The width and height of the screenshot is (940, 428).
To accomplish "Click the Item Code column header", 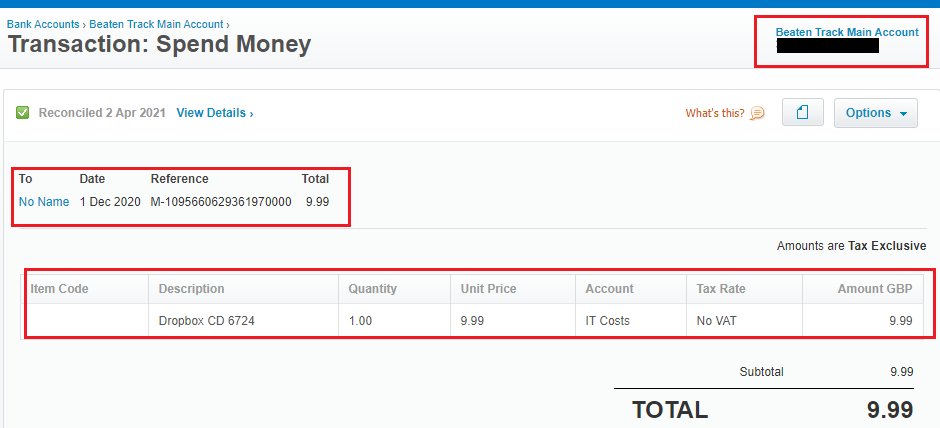I will pyautogui.click(x=86, y=289).
